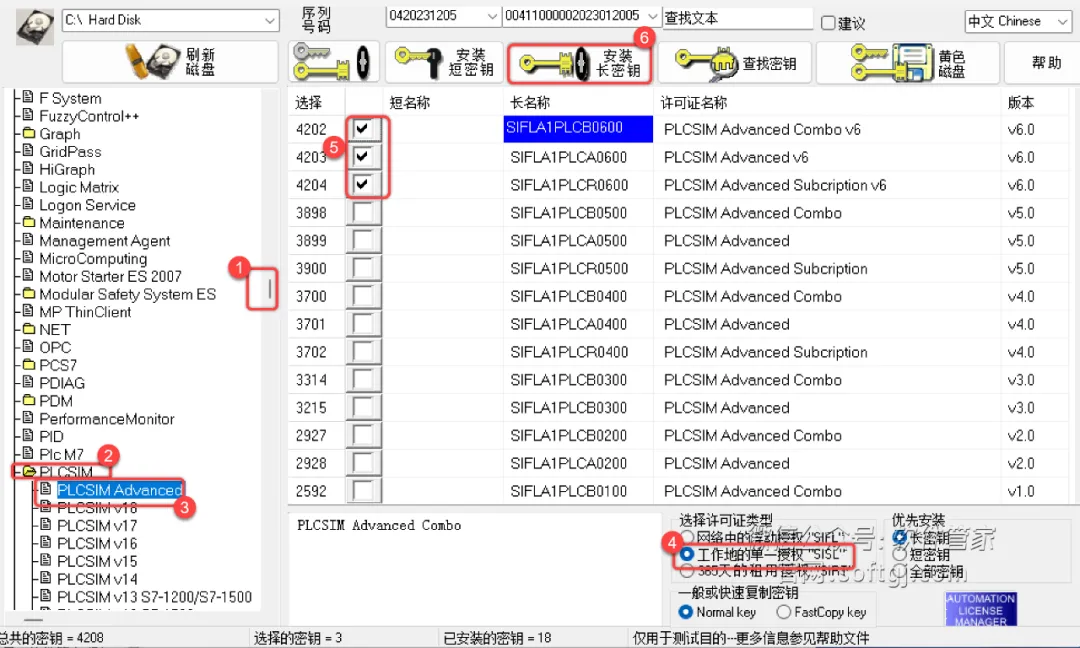Click the unlabeled key icon button
The height and width of the screenshot is (648, 1080).
pyautogui.click(x=334, y=62)
